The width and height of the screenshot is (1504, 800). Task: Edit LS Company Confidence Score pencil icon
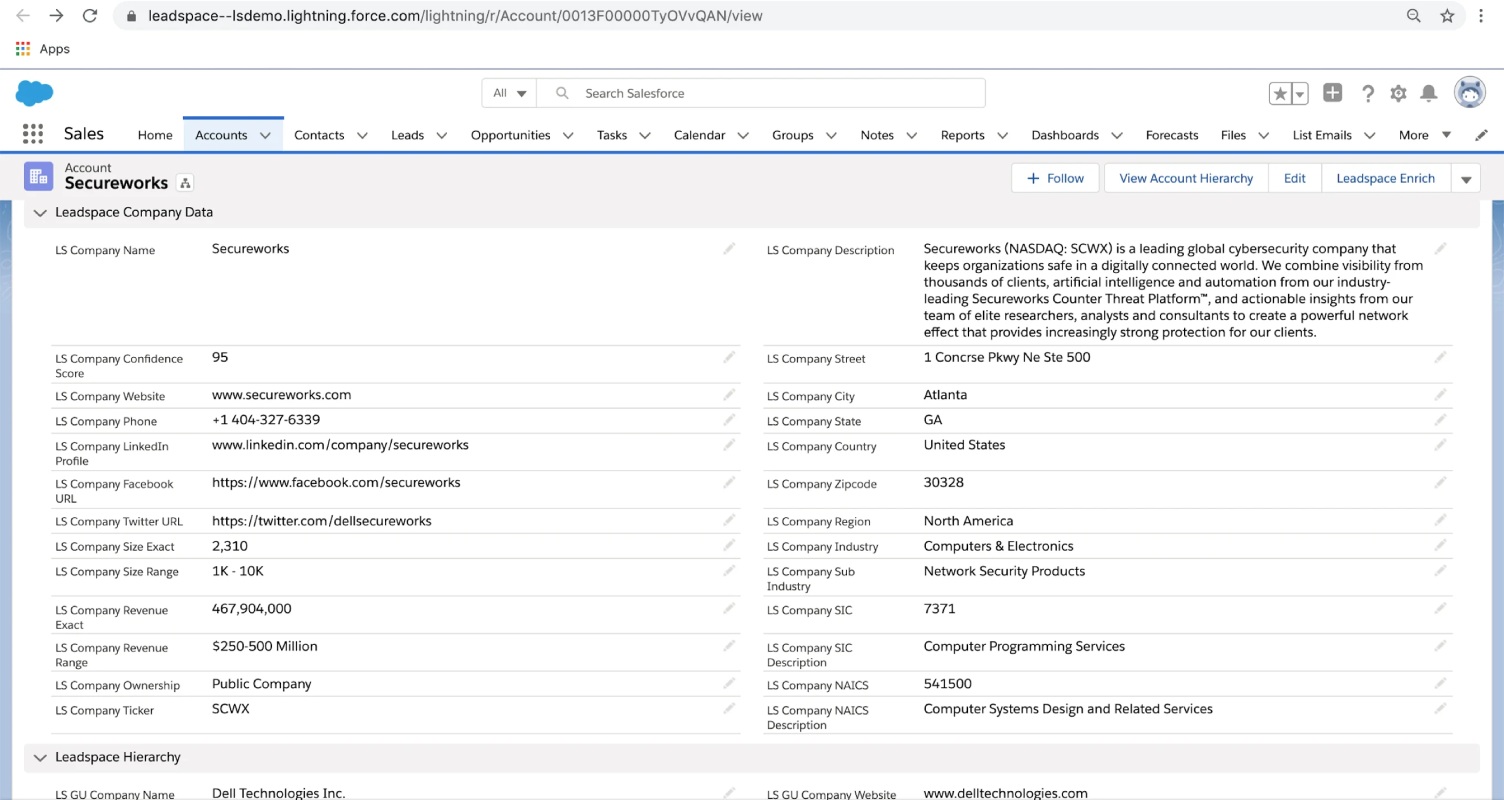pos(730,357)
